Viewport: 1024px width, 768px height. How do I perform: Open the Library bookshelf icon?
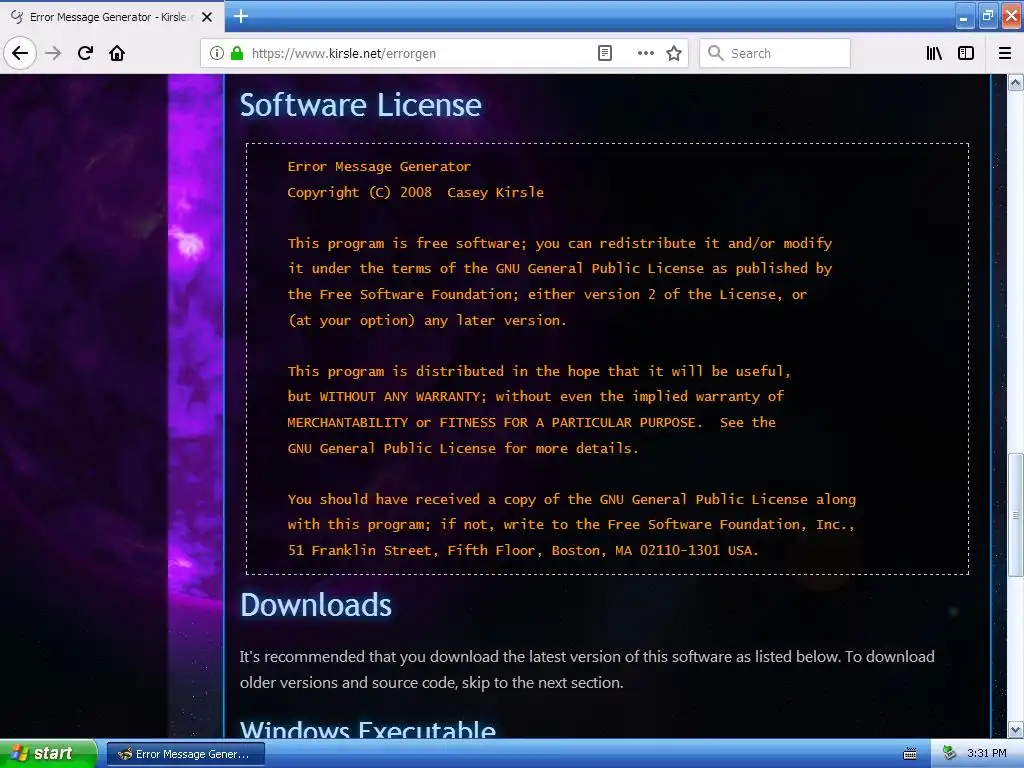934,53
